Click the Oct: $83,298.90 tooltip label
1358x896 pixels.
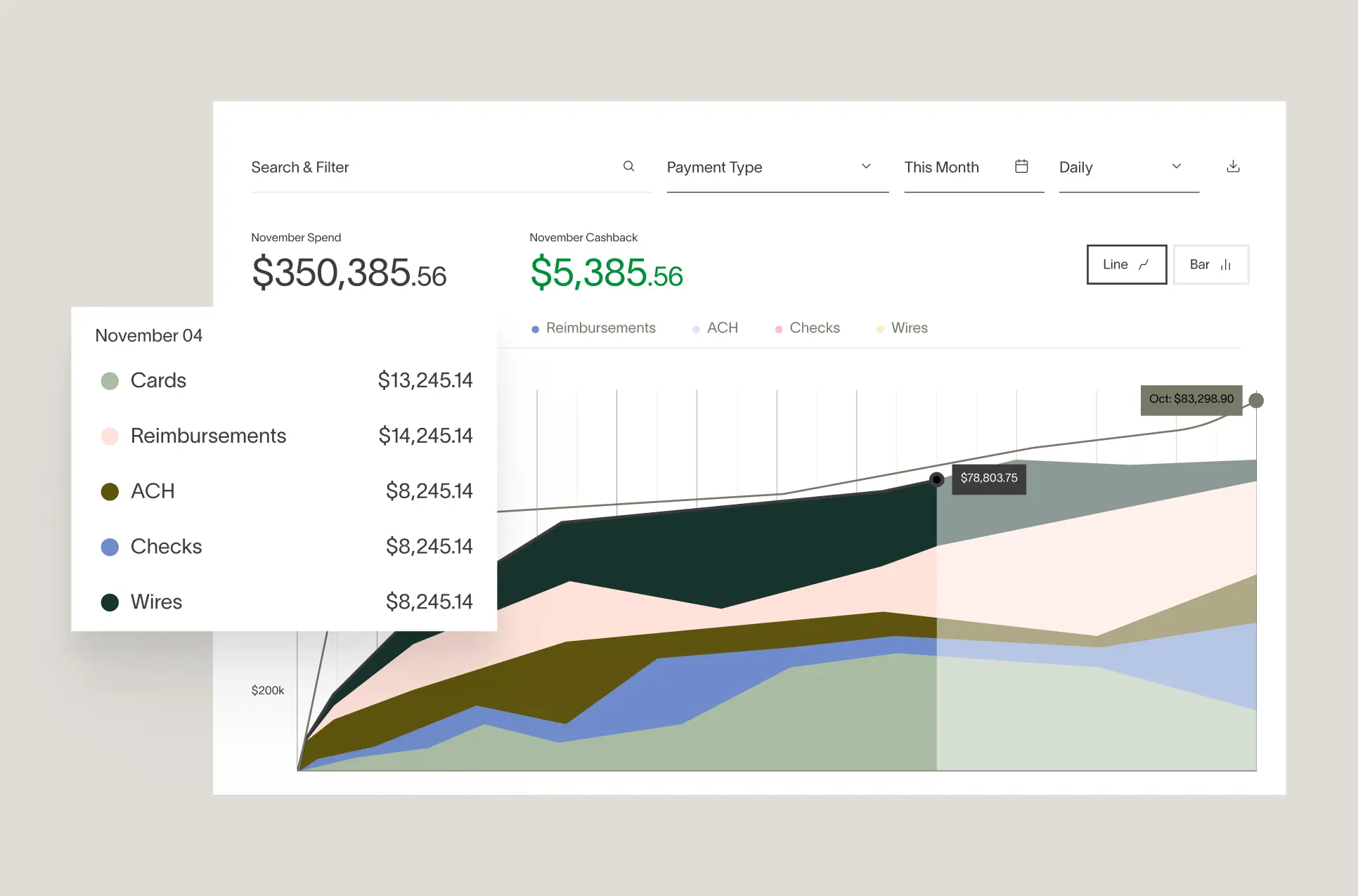[1191, 399]
